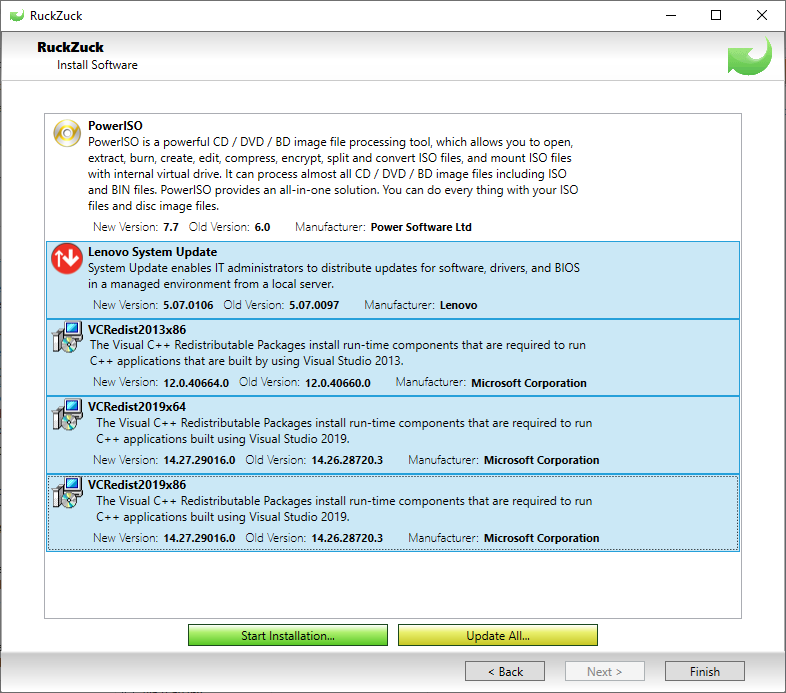Image resolution: width=786 pixels, height=693 pixels.
Task: Minimize the RuckZuck window
Action: (x=671, y=15)
